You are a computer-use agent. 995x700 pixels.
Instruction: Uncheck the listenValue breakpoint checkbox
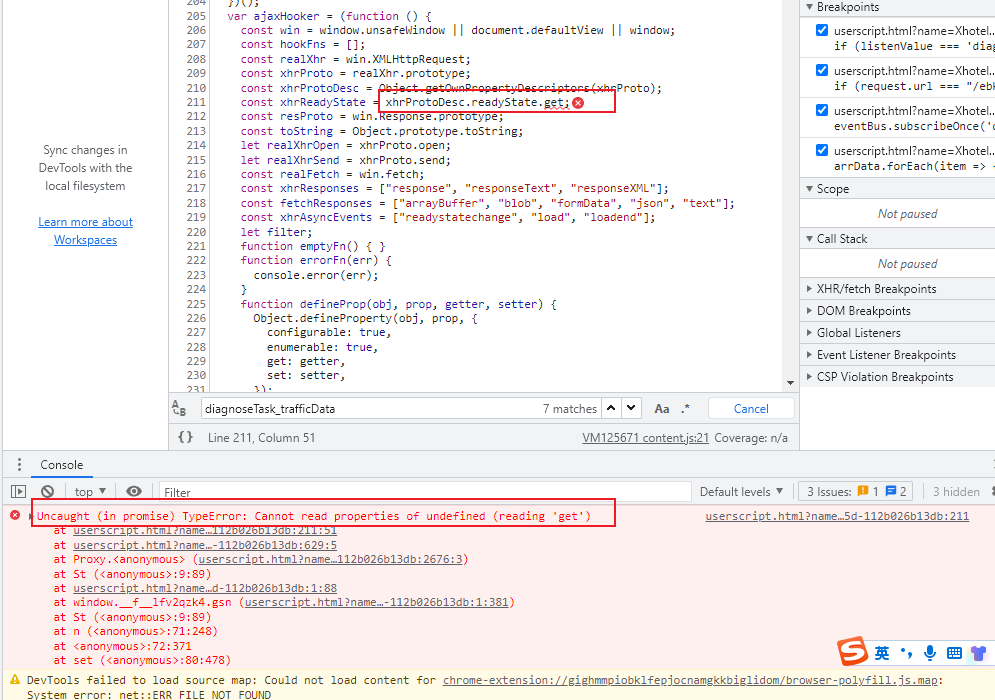coord(821,30)
